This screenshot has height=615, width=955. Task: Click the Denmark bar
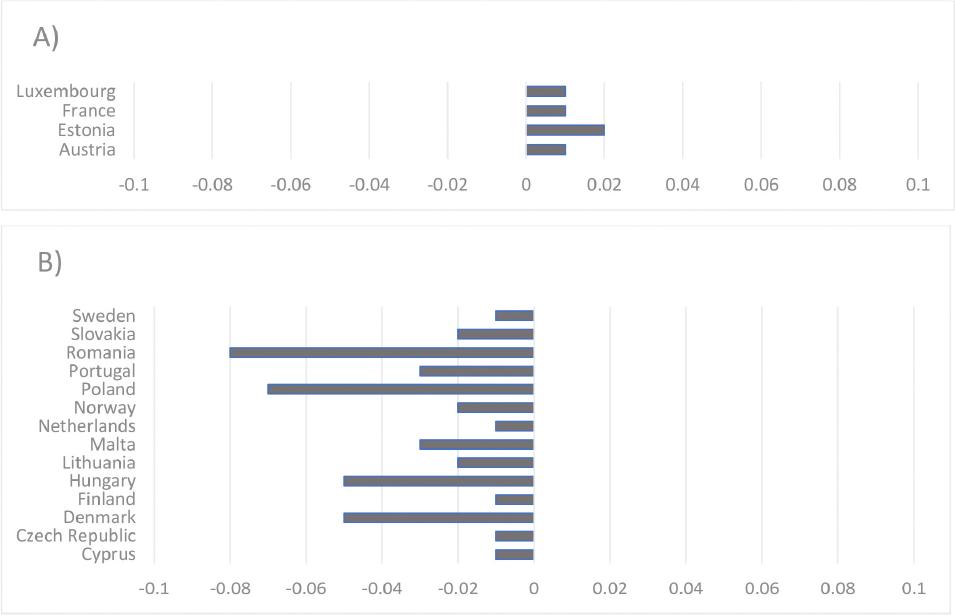(438, 518)
